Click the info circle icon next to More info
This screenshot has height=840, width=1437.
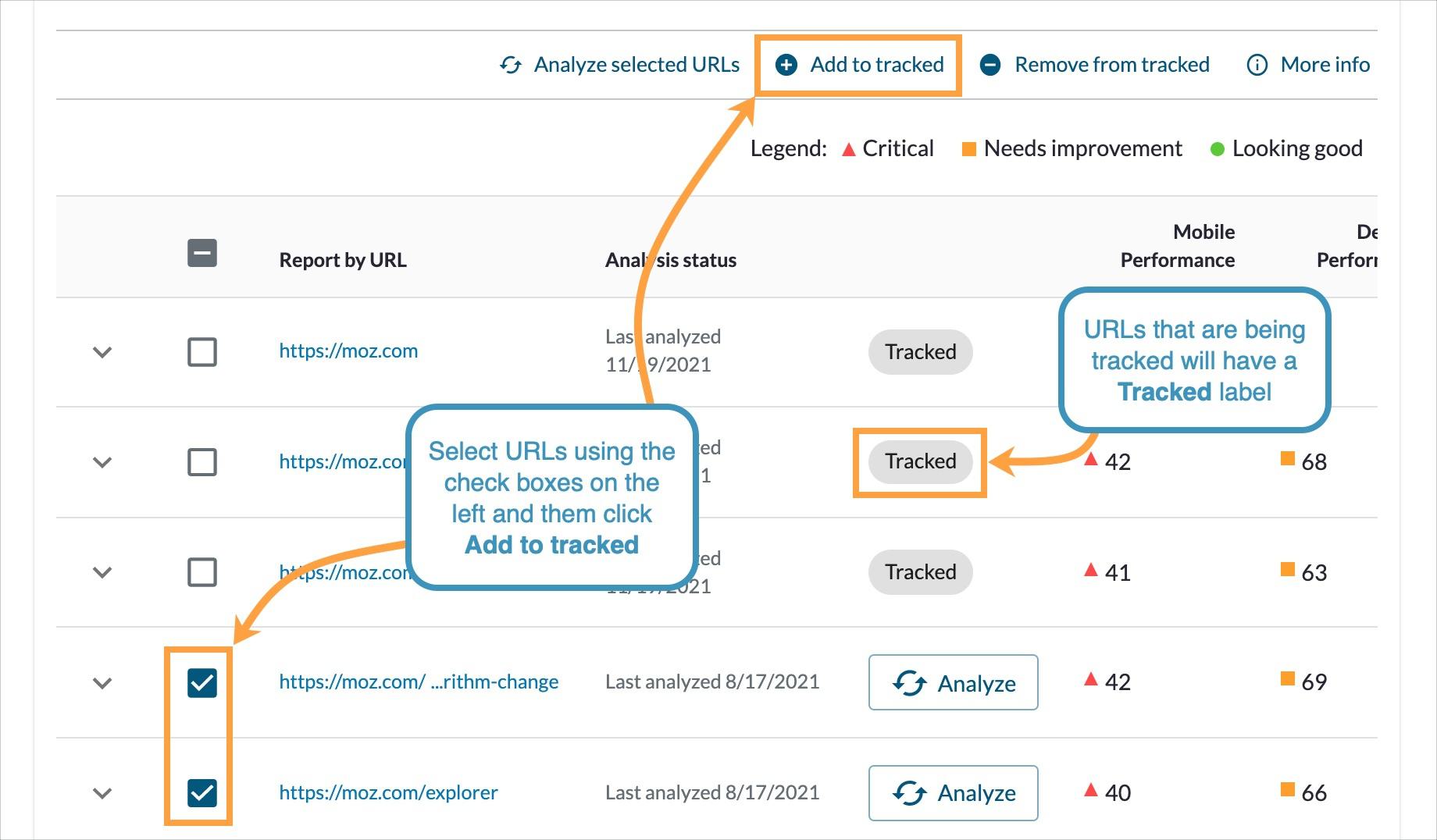[x=1257, y=65]
